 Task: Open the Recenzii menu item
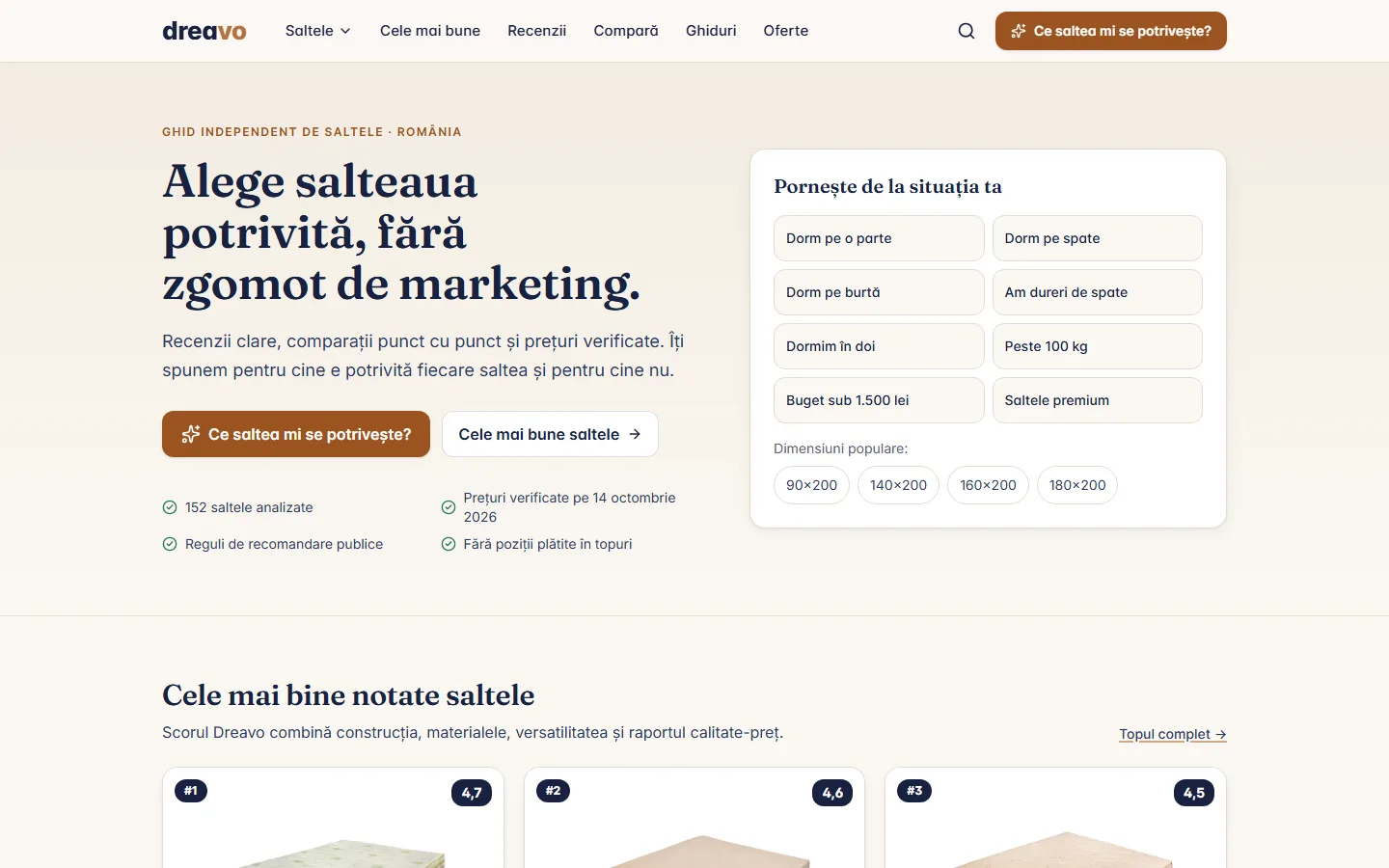tap(537, 31)
